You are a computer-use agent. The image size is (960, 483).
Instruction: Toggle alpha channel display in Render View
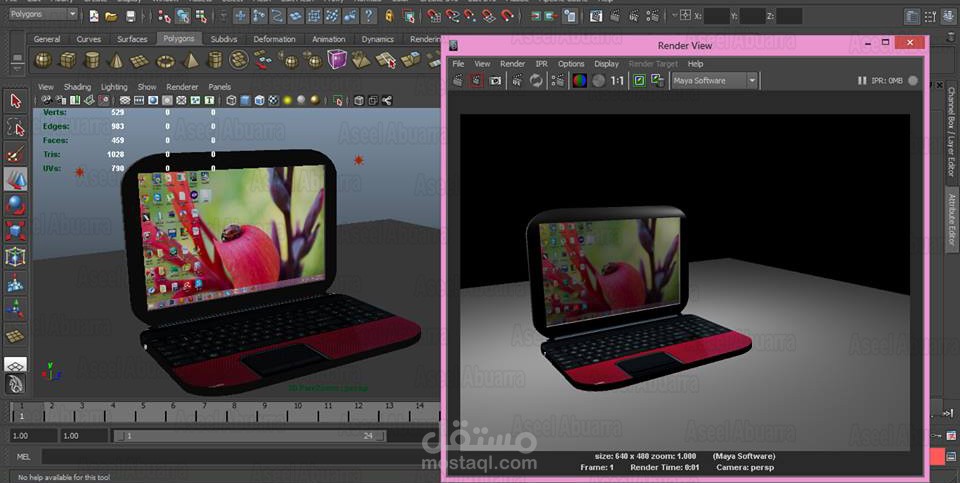coord(599,80)
